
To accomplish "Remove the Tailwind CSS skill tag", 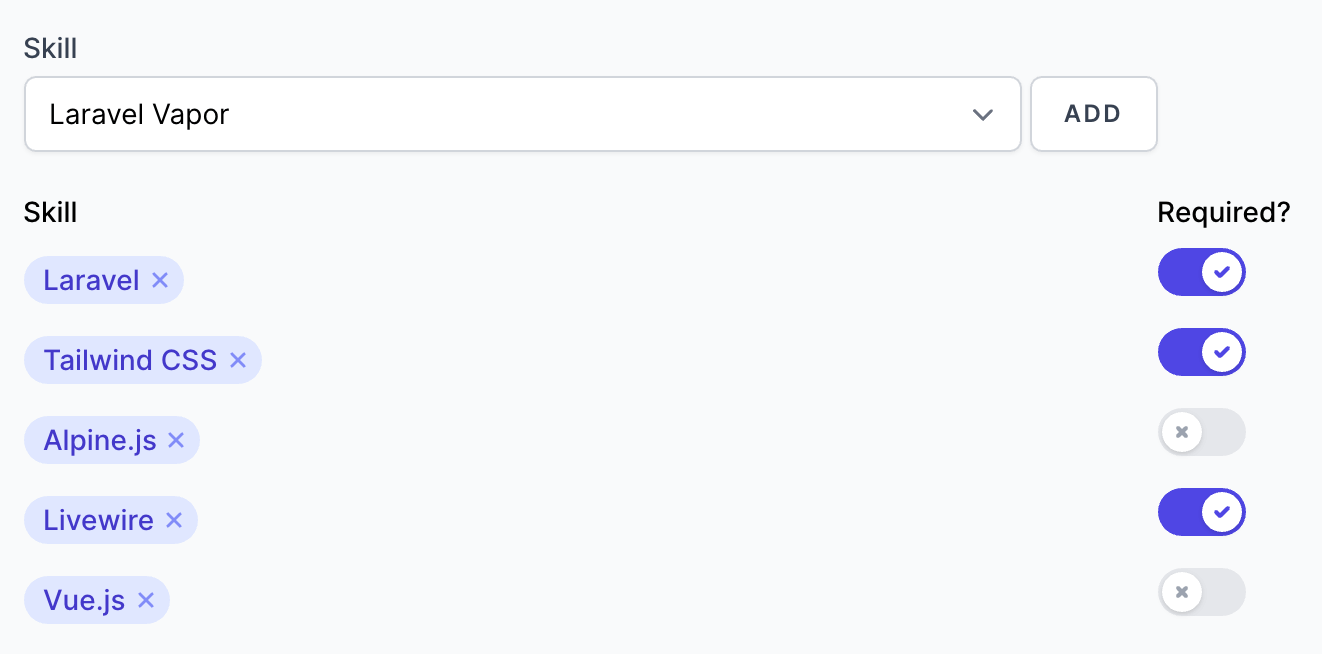I will pyautogui.click(x=238, y=360).
